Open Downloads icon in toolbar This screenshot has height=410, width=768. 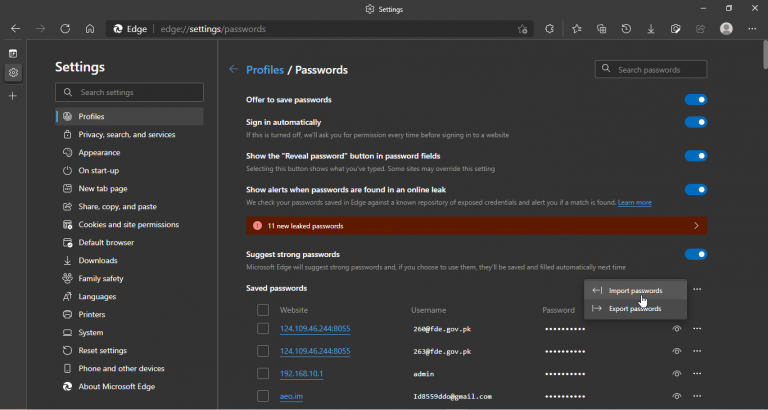[x=651, y=29]
